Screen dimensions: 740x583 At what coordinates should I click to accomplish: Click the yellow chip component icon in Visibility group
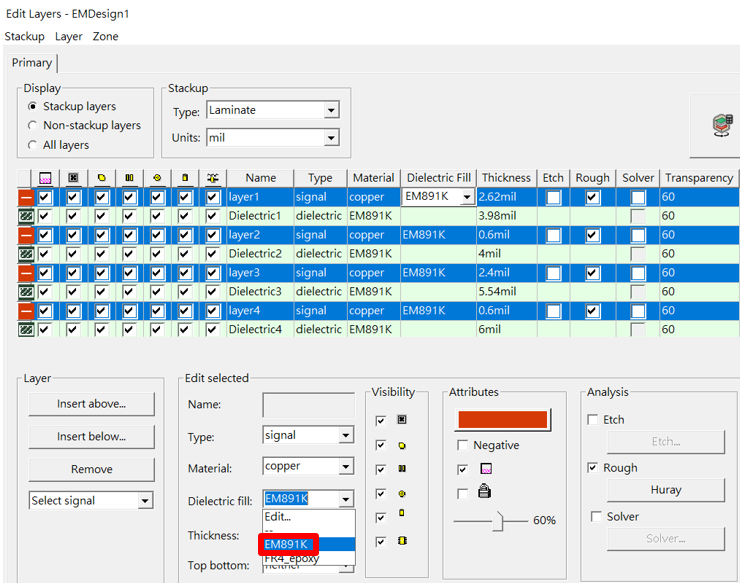402,541
